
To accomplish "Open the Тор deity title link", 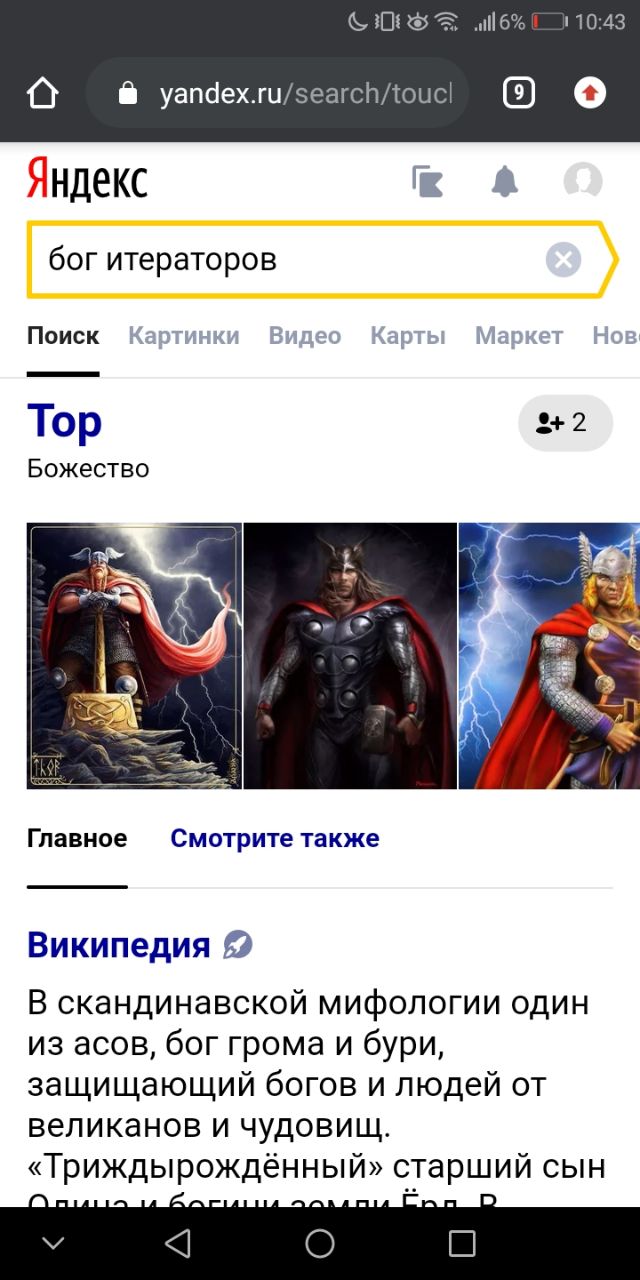I will point(65,421).
